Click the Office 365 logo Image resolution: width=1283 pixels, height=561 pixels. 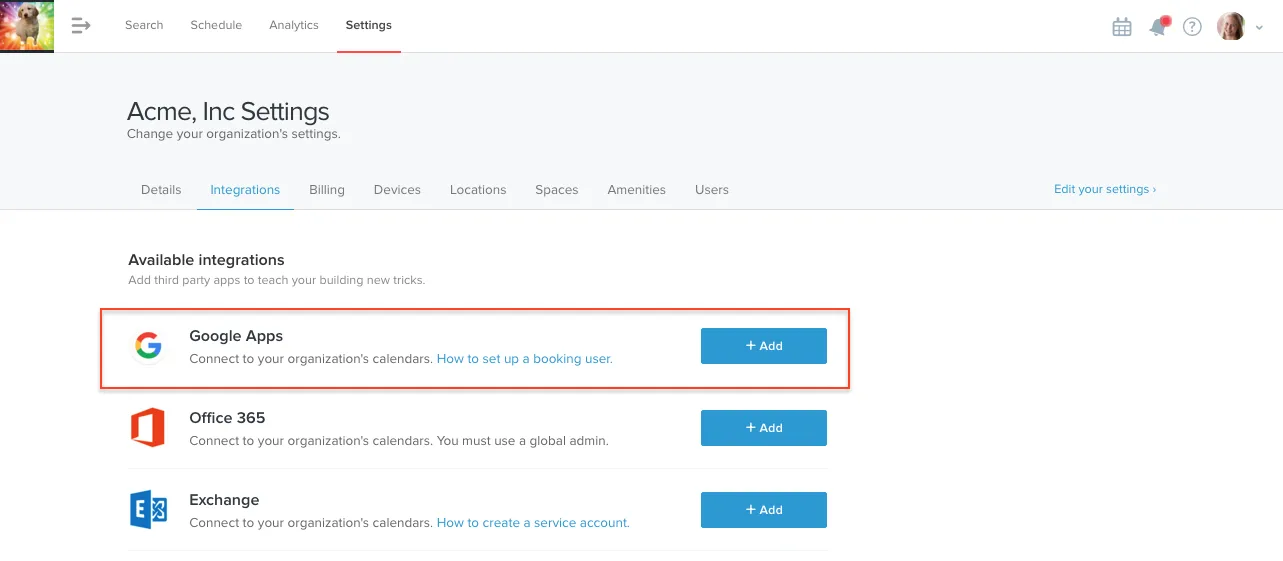(x=148, y=428)
